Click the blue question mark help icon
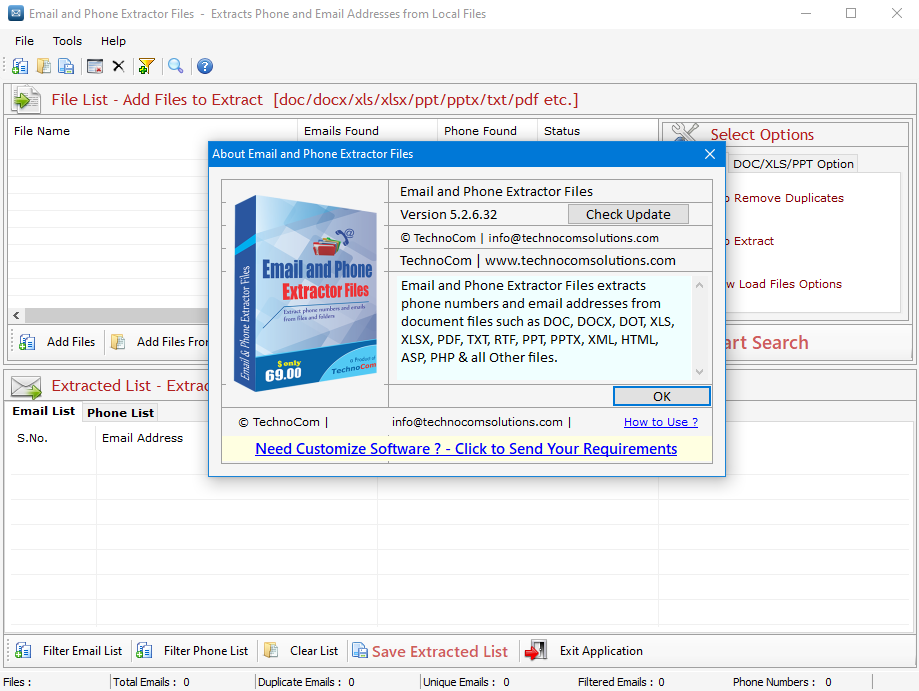The height and width of the screenshot is (691, 919). tap(205, 66)
